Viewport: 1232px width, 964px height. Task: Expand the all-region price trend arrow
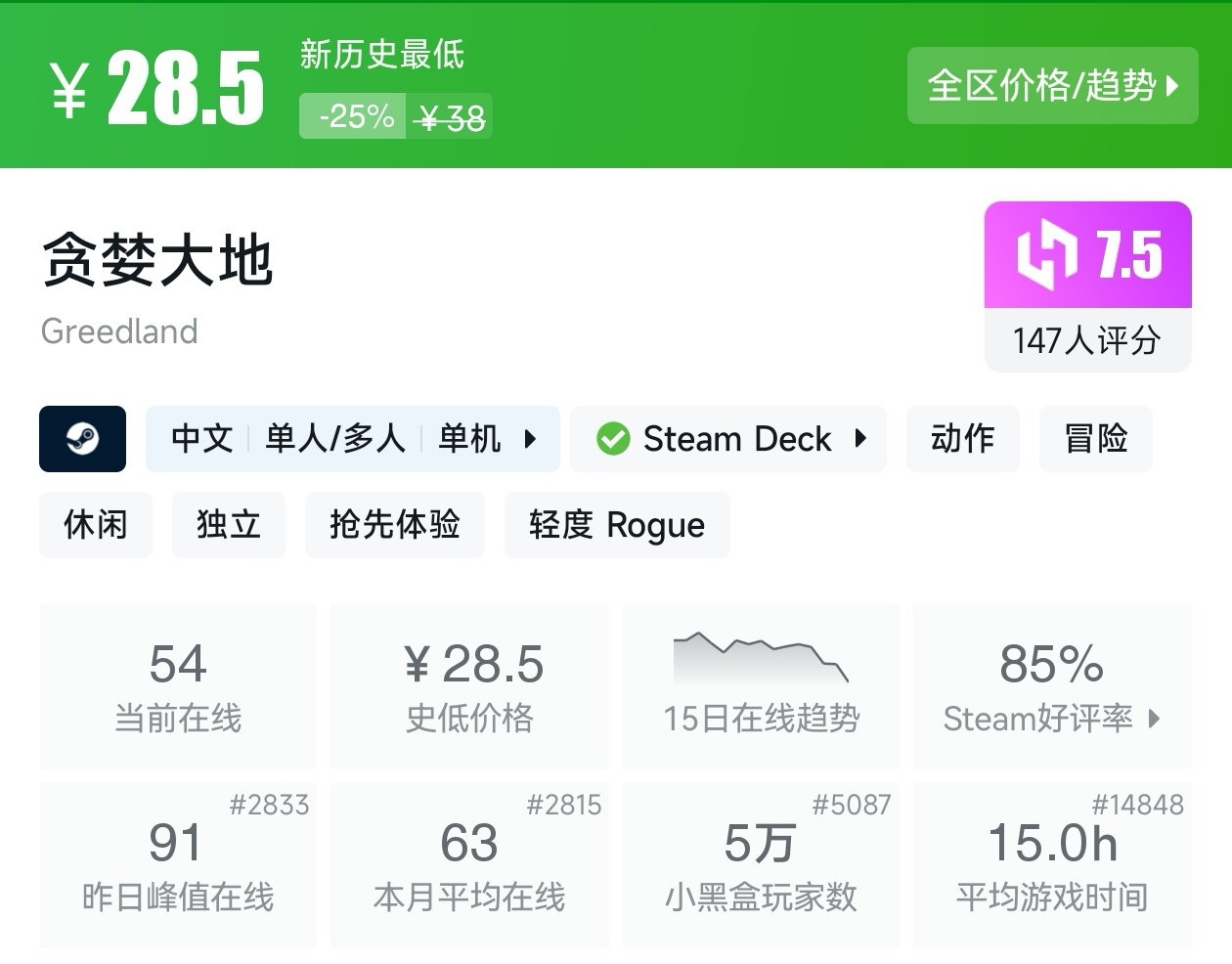(x=1173, y=86)
